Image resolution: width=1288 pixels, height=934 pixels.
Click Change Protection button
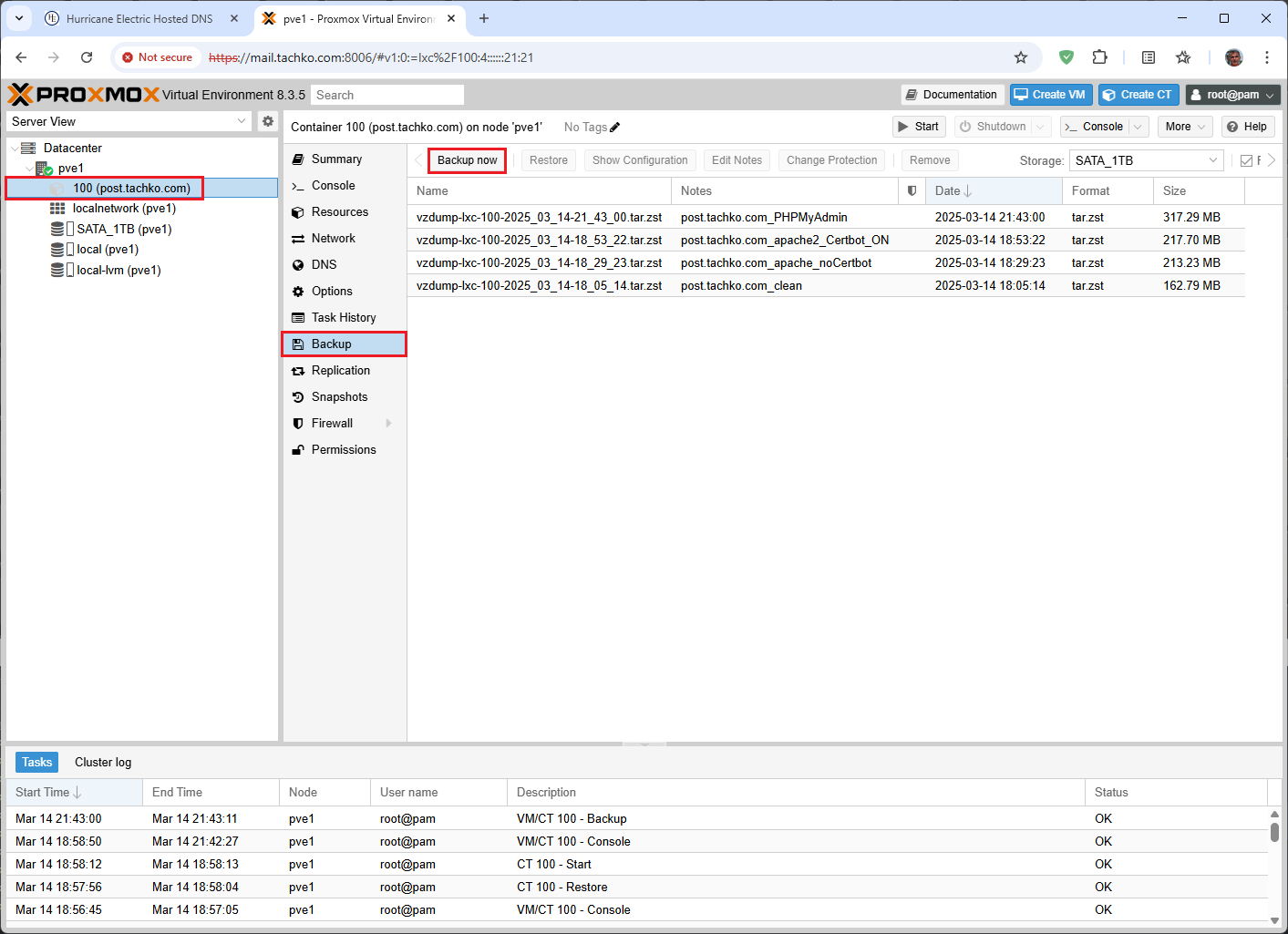tap(831, 160)
